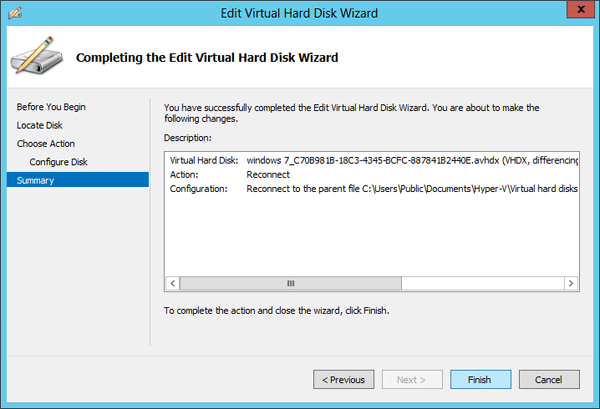600x409 pixels.
Task: Click the window title text in title bar
Action: click(300, 12)
